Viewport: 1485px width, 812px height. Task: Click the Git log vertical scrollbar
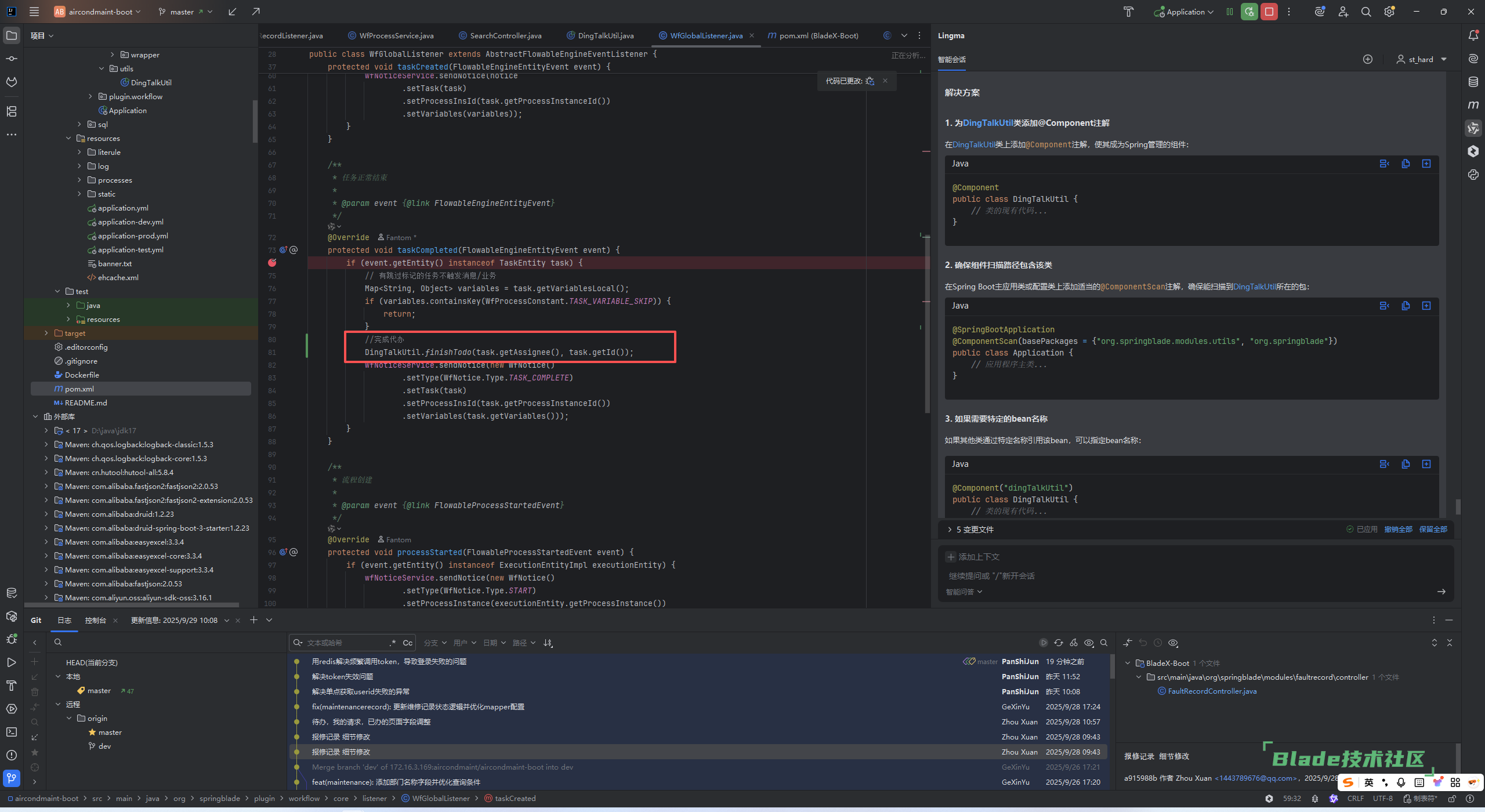tap(1112, 667)
